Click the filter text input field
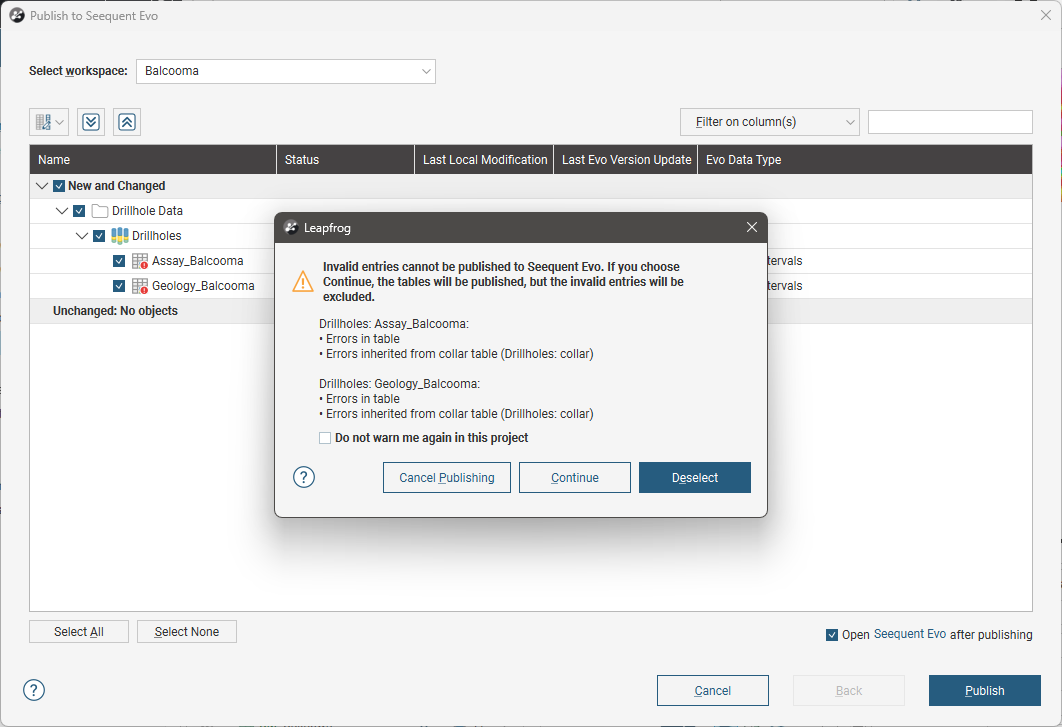The image size is (1062, 727). click(x=950, y=122)
